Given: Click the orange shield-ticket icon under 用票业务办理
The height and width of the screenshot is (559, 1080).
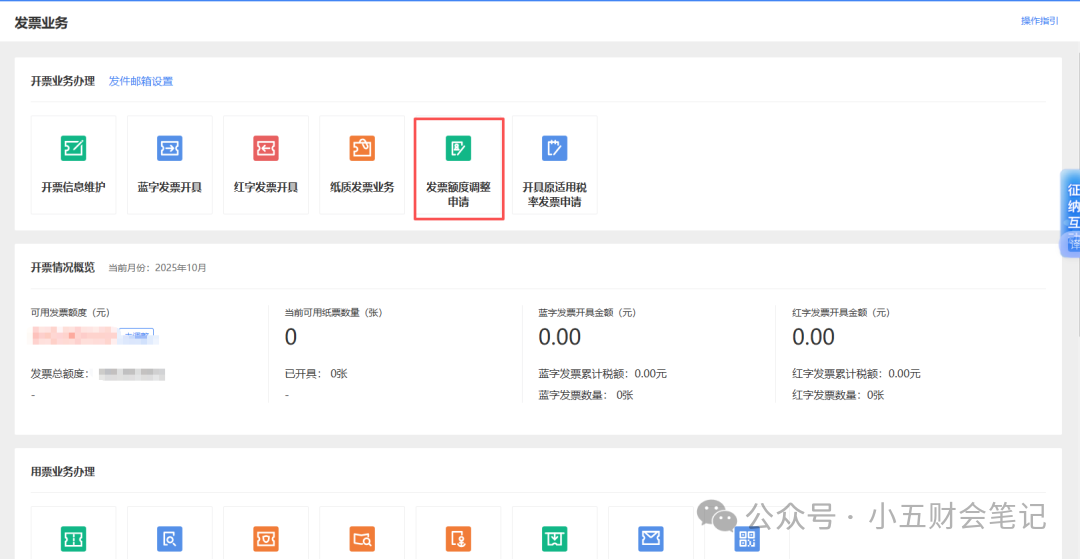Looking at the screenshot, I should 266,538.
